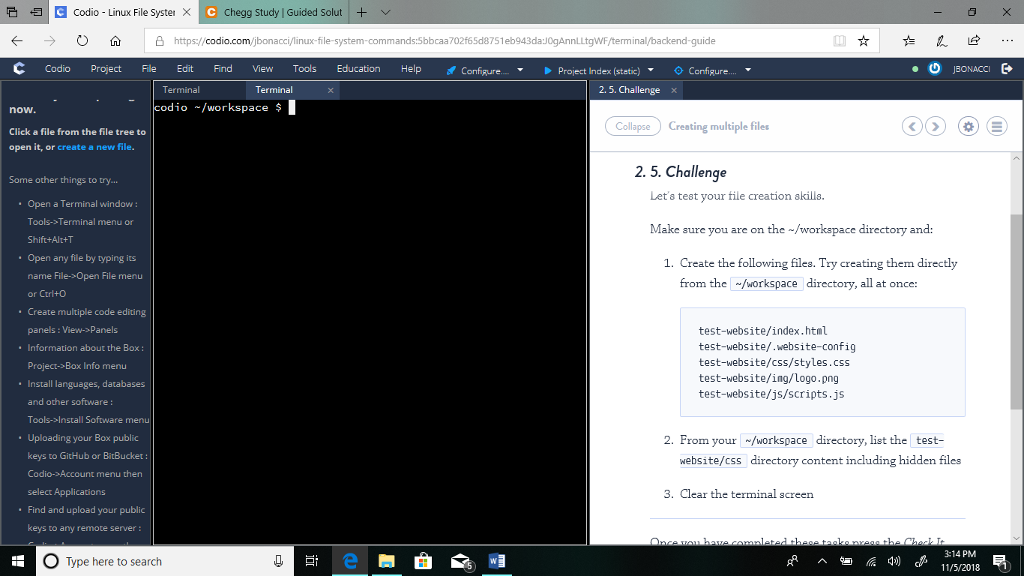Click the blue power icon in Codio
This screenshot has height=576, width=1024.
point(935,69)
